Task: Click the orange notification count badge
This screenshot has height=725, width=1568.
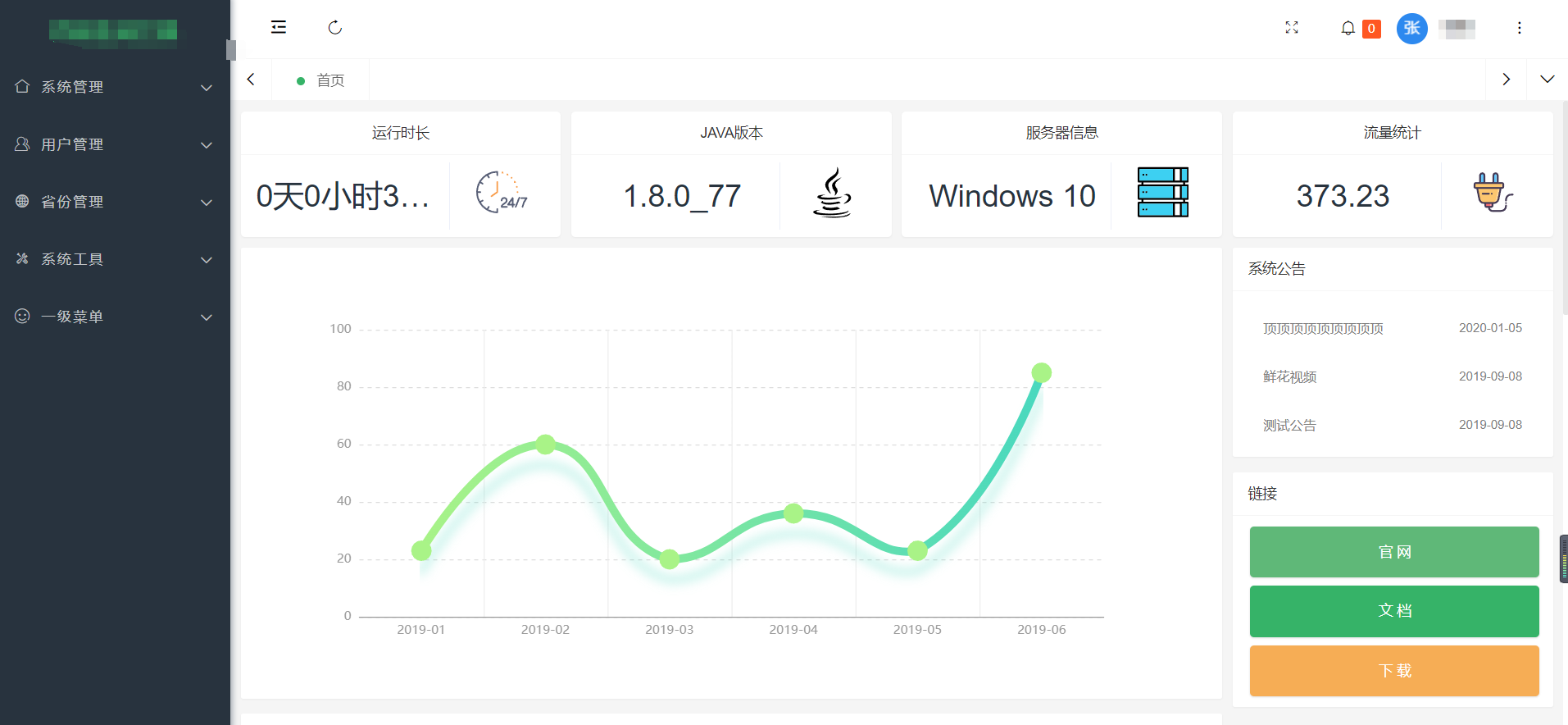Action: coord(1371,29)
